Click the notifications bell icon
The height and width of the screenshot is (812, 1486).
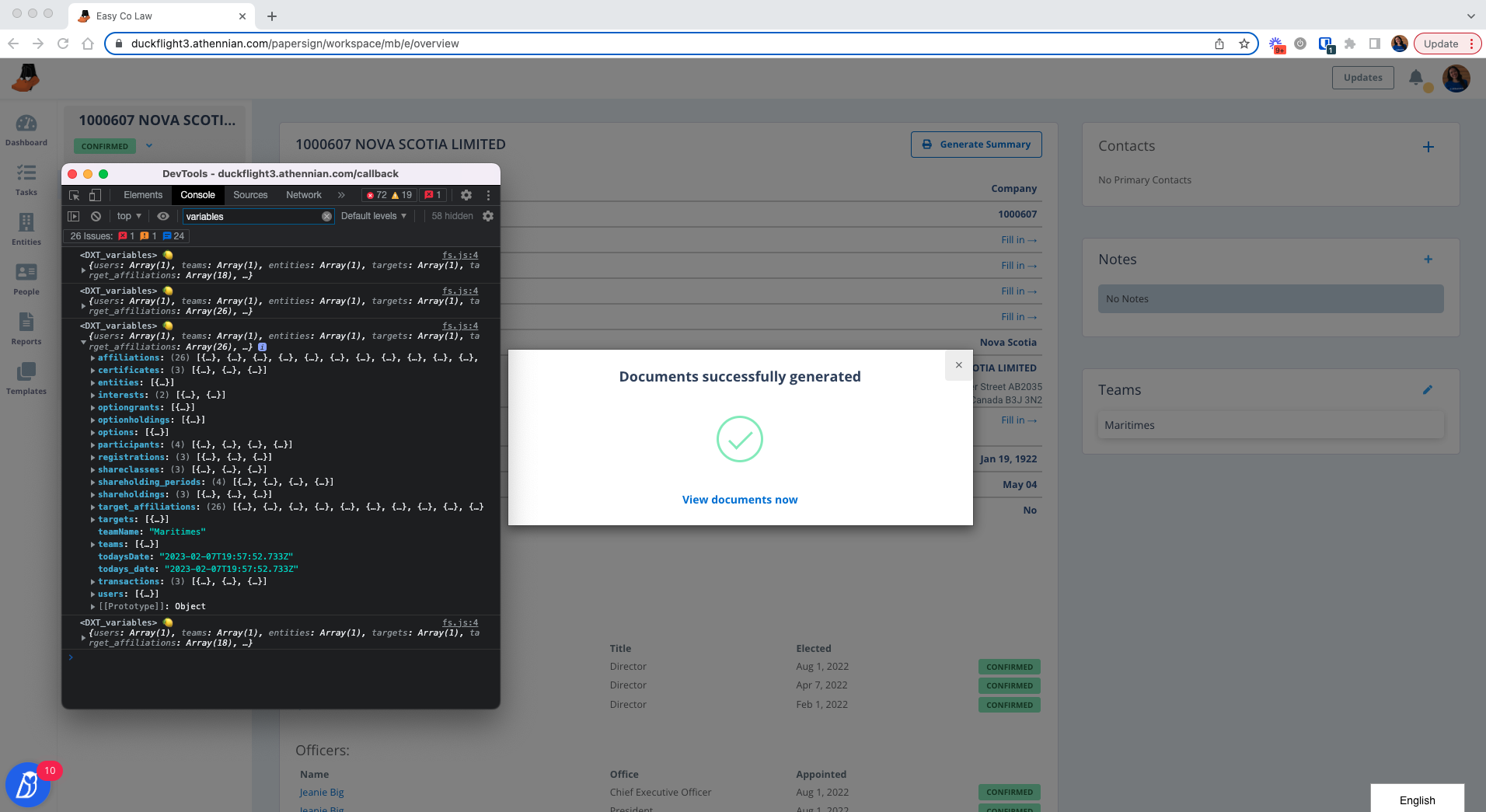1416,78
